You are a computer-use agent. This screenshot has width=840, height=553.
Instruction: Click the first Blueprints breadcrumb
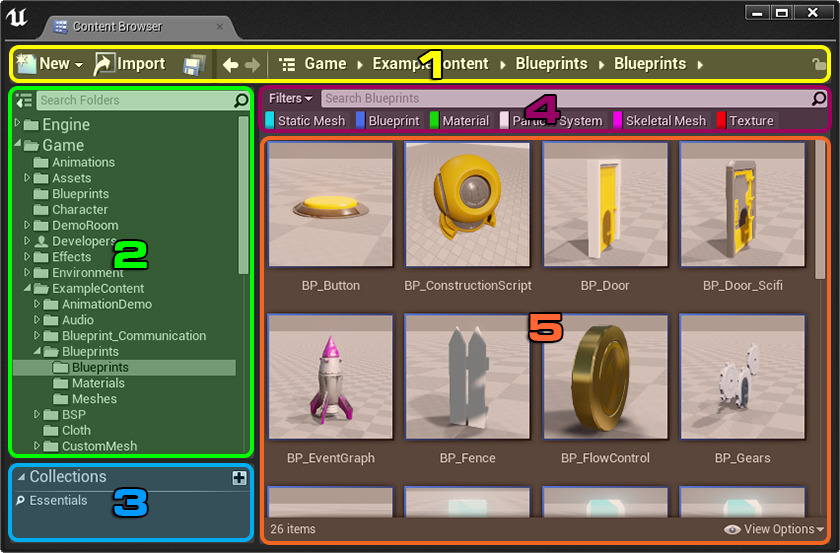551,64
